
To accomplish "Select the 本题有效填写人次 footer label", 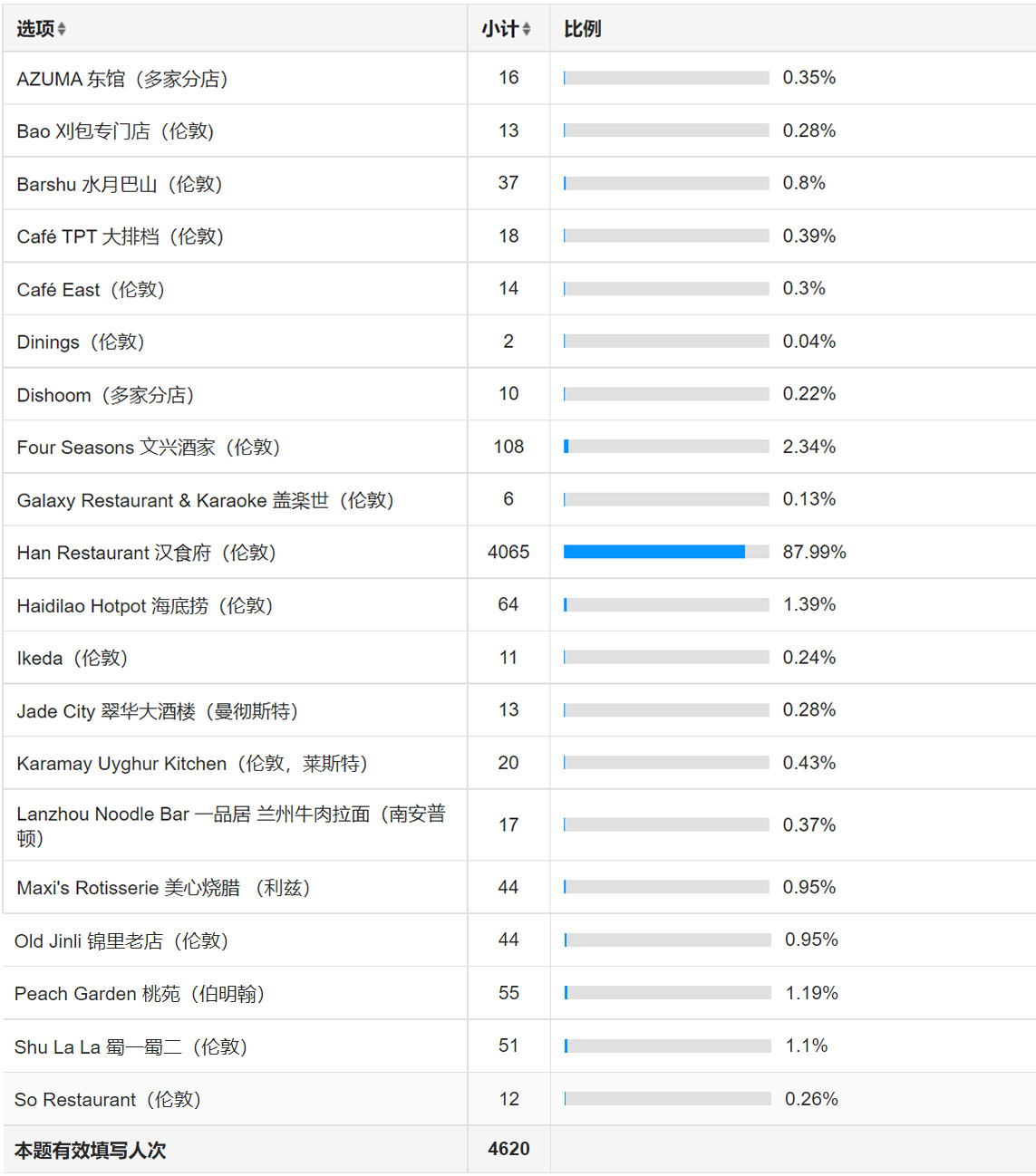I will 91,1150.
